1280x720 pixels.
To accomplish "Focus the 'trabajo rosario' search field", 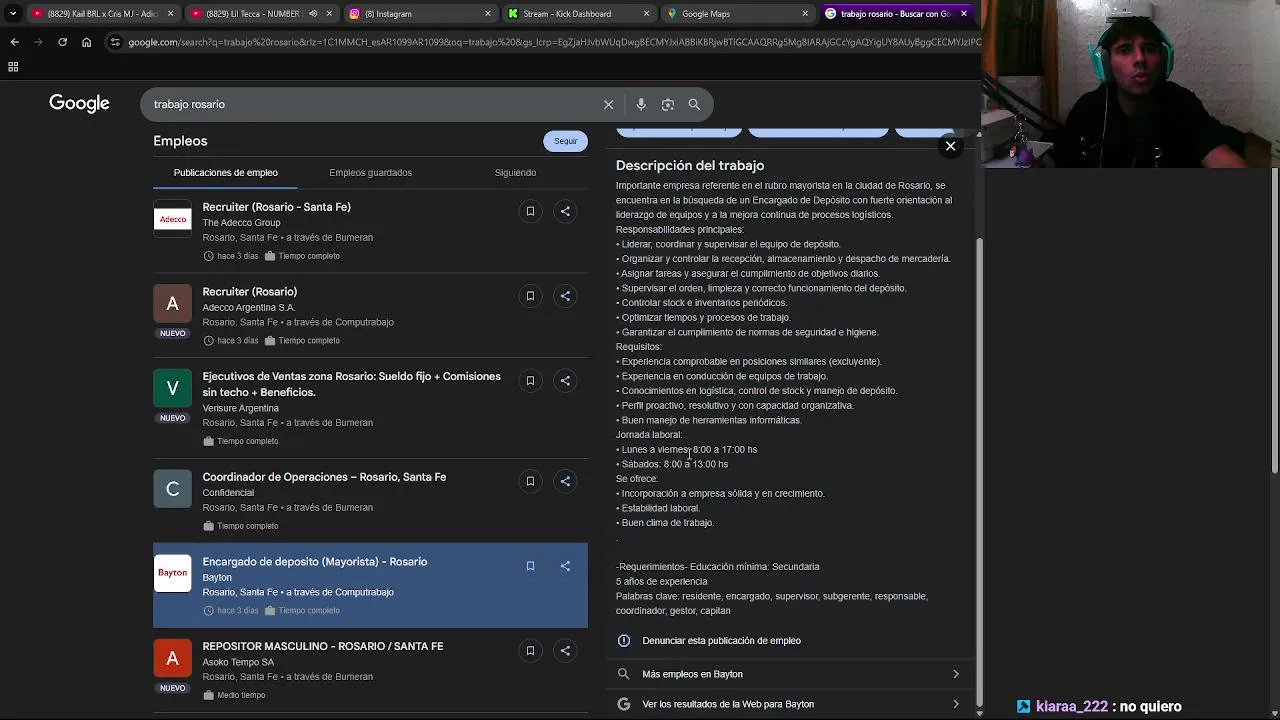I will 370,104.
